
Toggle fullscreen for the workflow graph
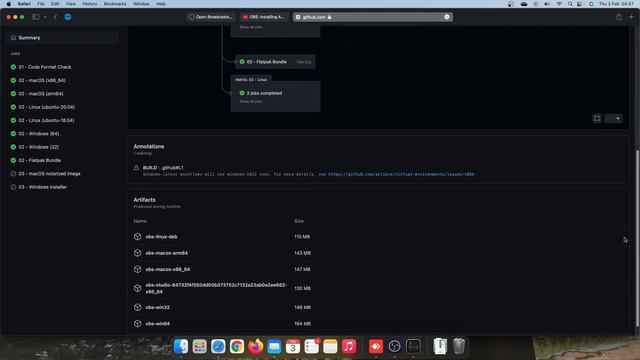[x=597, y=118]
